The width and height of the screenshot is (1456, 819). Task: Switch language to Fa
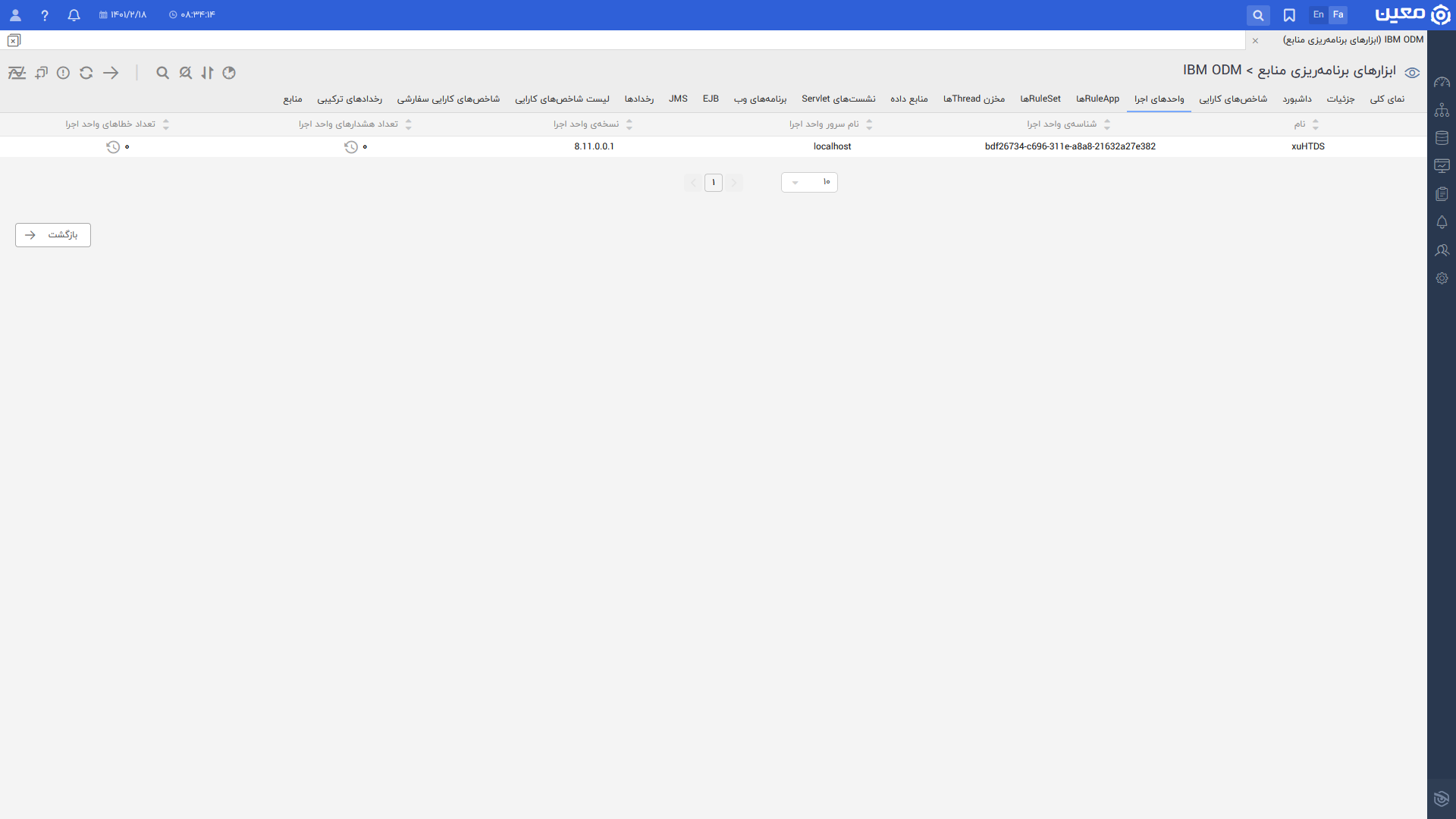[x=1338, y=15]
